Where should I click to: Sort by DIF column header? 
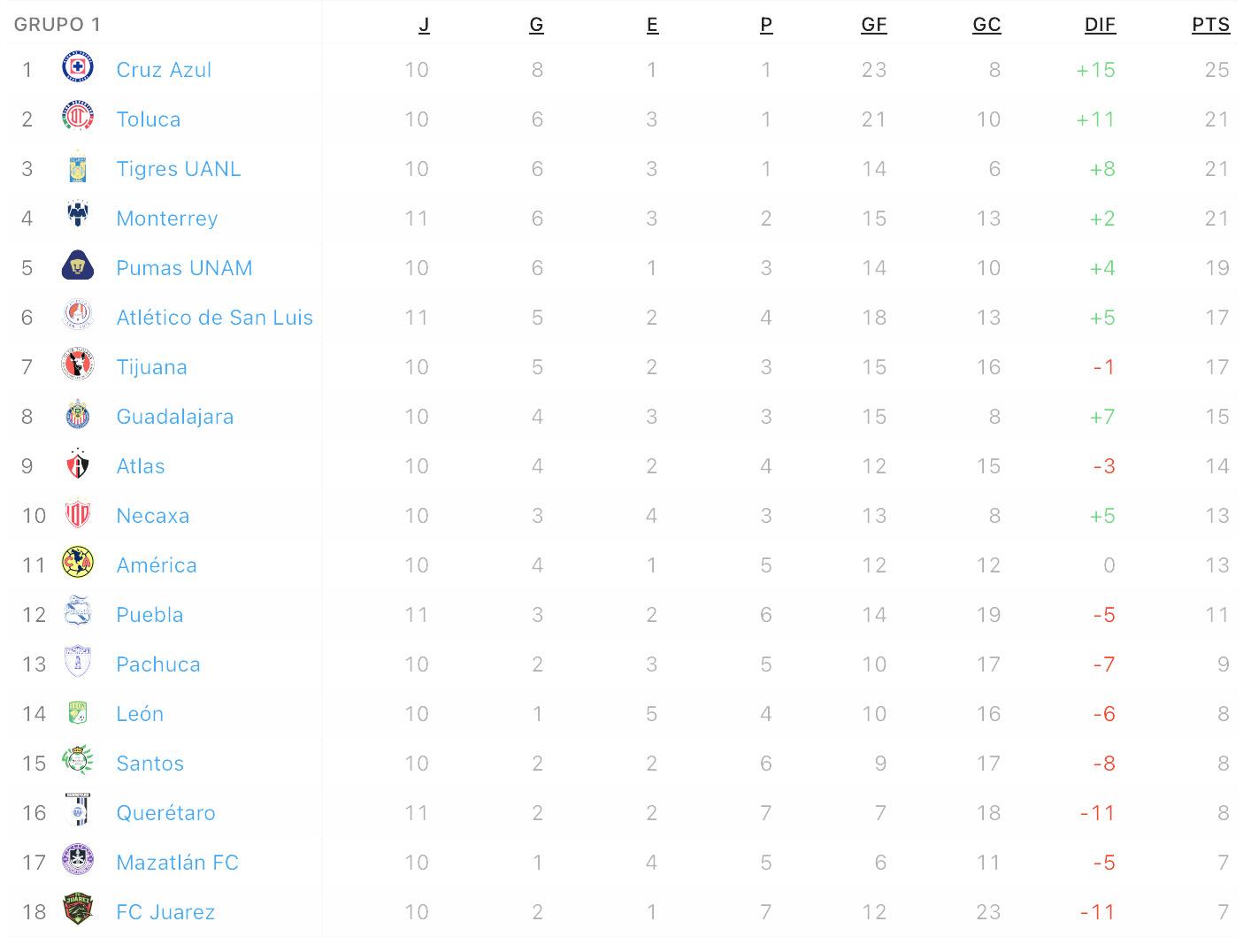[x=1100, y=25]
